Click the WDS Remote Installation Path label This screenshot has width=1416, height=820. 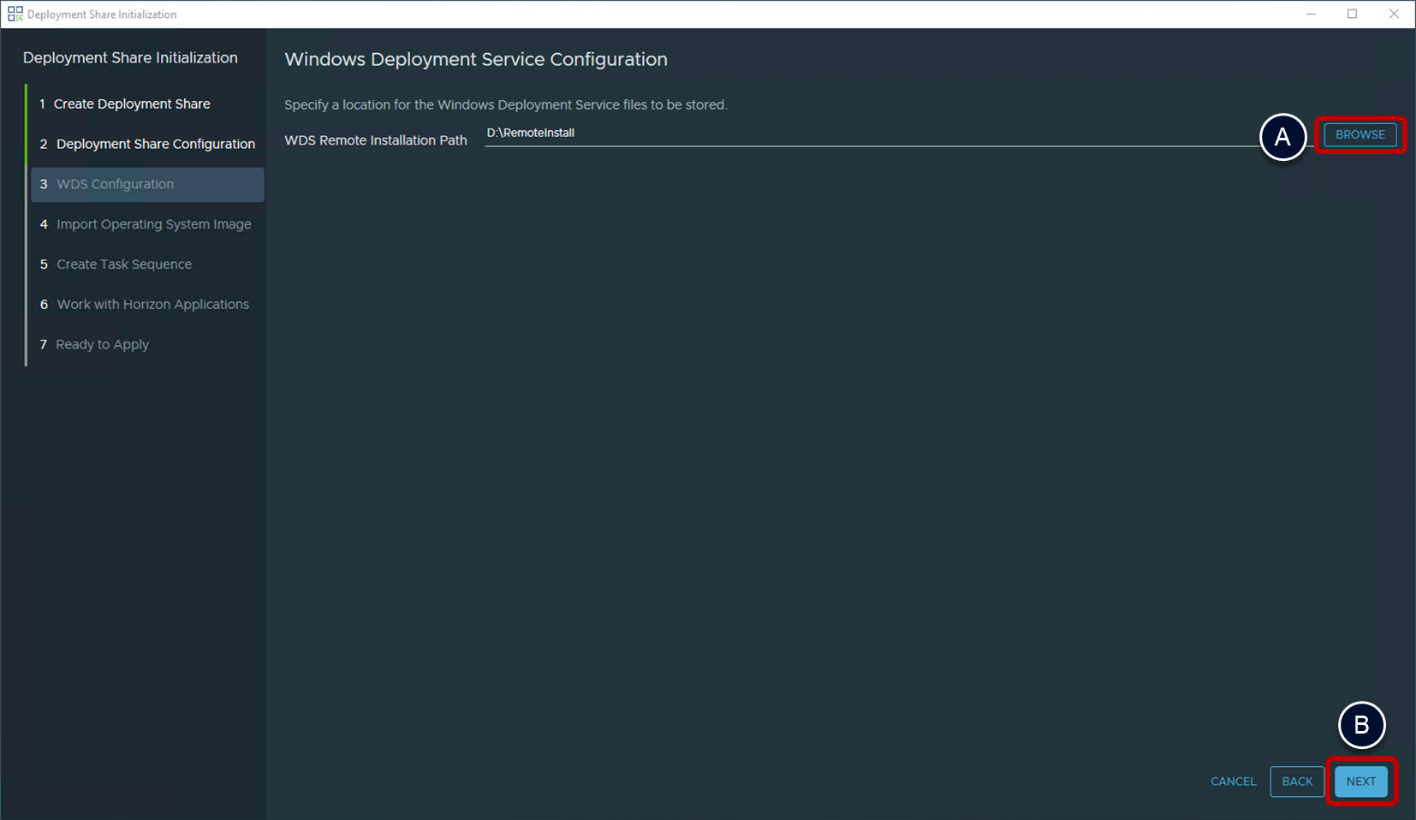tap(375, 140)
